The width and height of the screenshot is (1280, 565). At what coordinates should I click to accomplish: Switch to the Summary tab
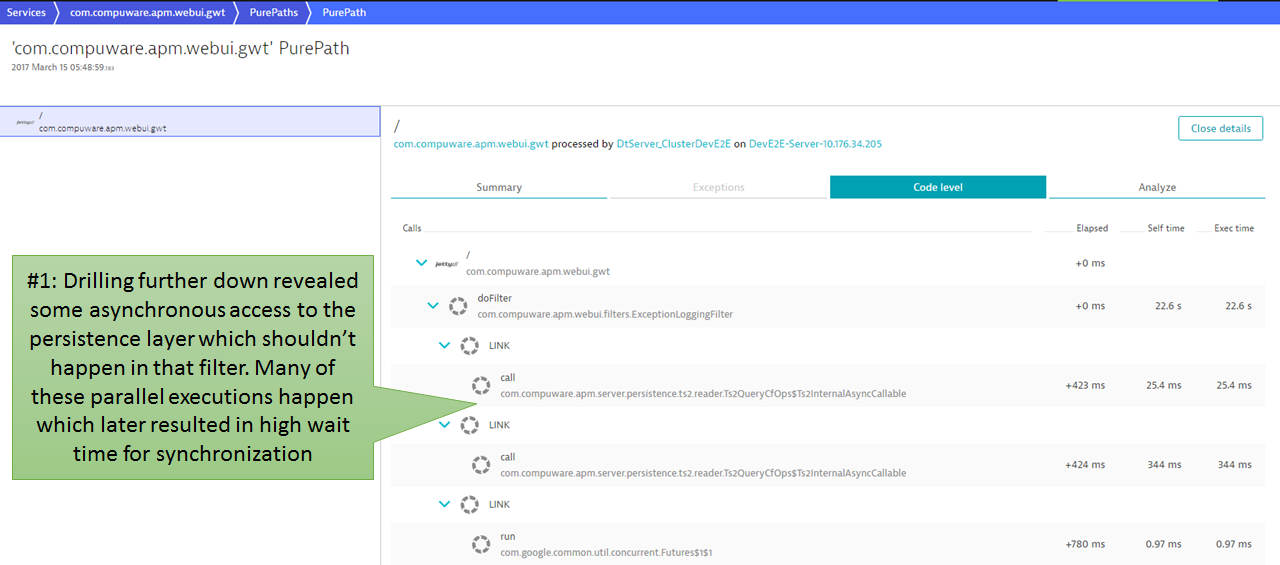point(498,187)
